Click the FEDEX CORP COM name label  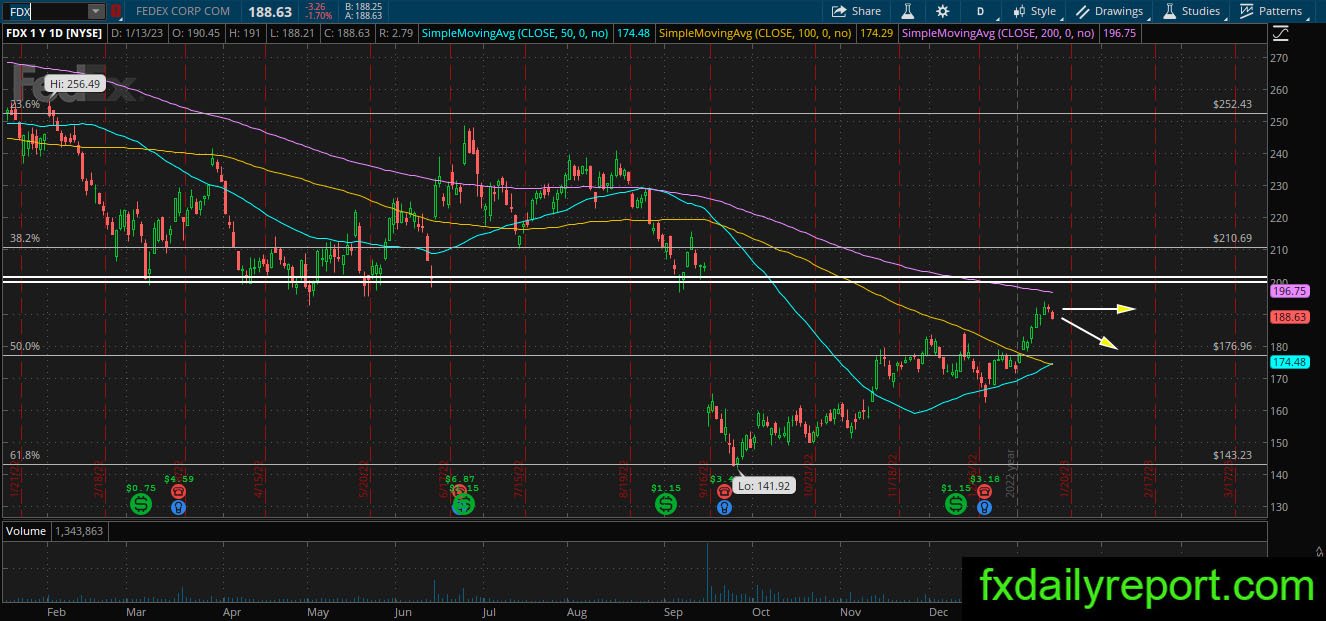183,11
